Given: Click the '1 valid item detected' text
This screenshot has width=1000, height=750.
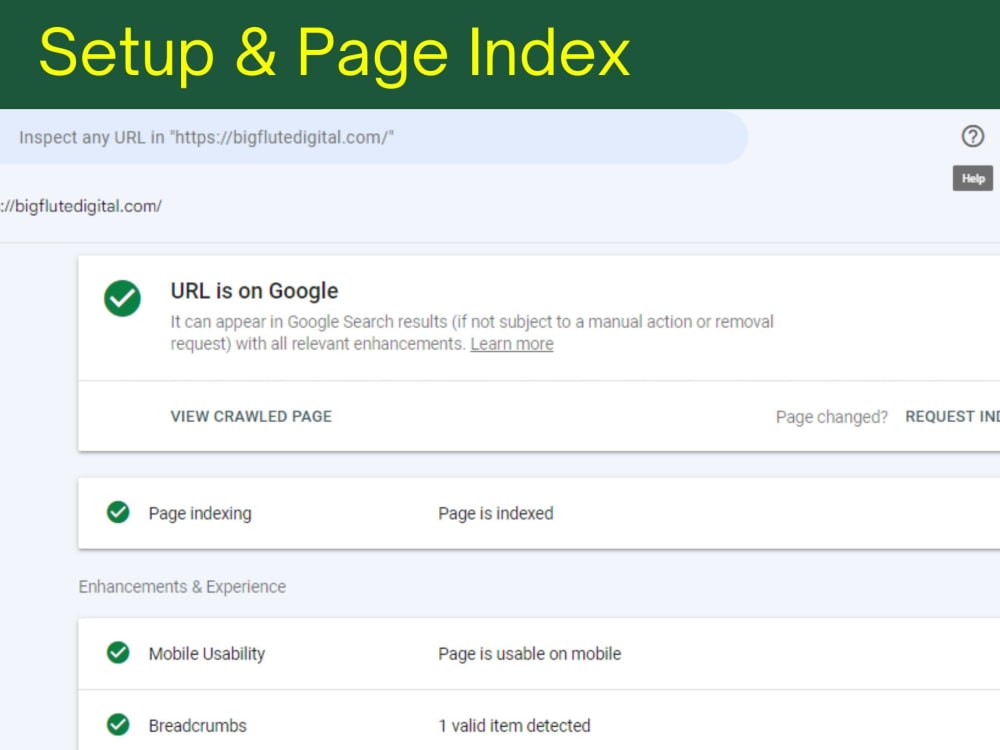Looking at the screenshot, I should [514, 726].
